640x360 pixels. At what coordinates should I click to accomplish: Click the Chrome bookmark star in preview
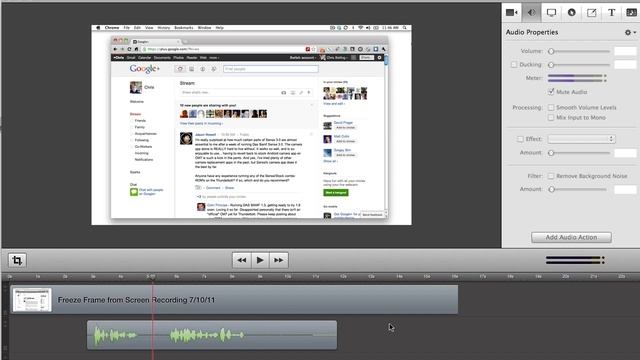click(313, 49)
